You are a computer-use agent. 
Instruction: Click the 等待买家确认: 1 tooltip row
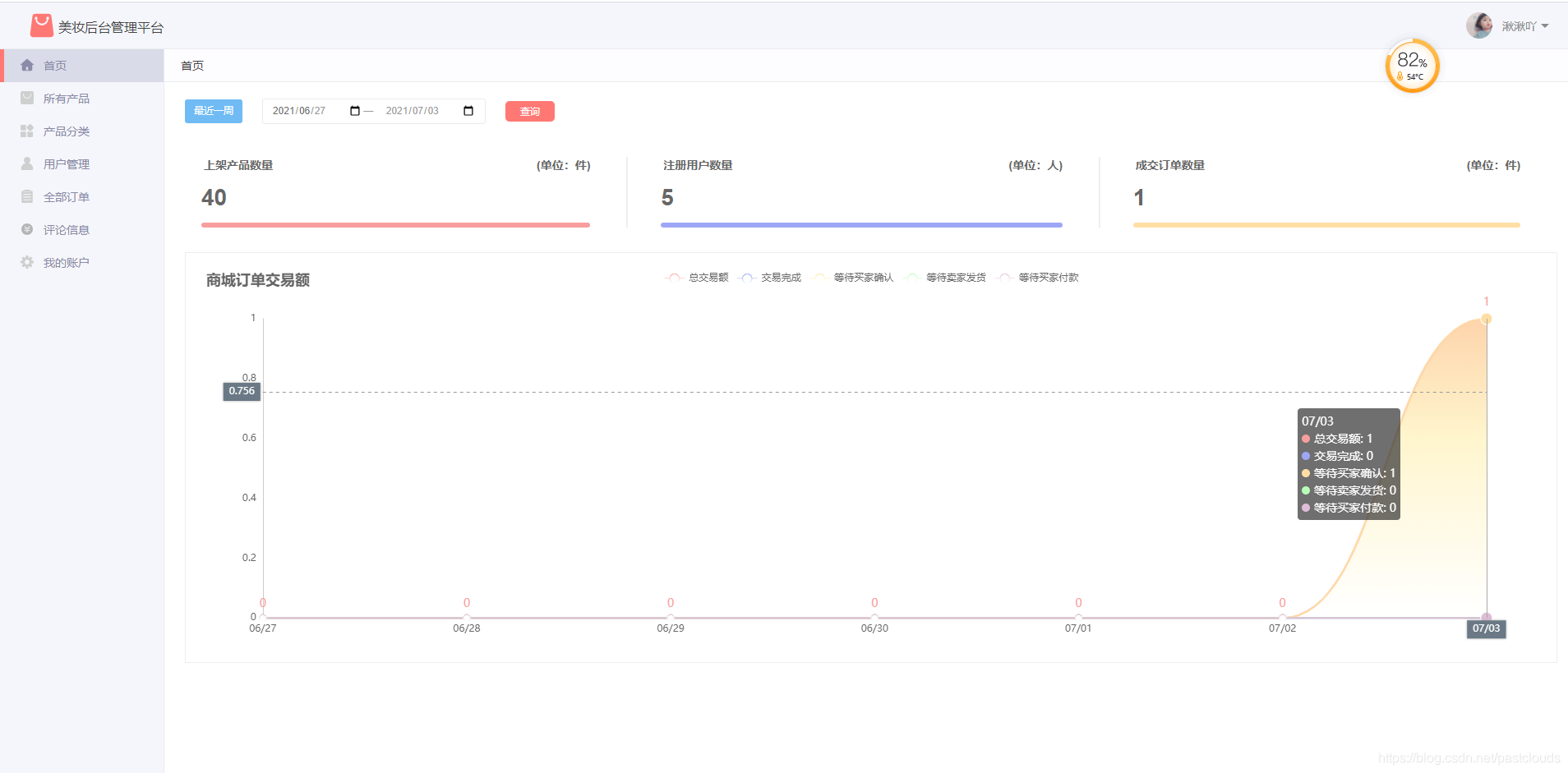coord(1349,473)
